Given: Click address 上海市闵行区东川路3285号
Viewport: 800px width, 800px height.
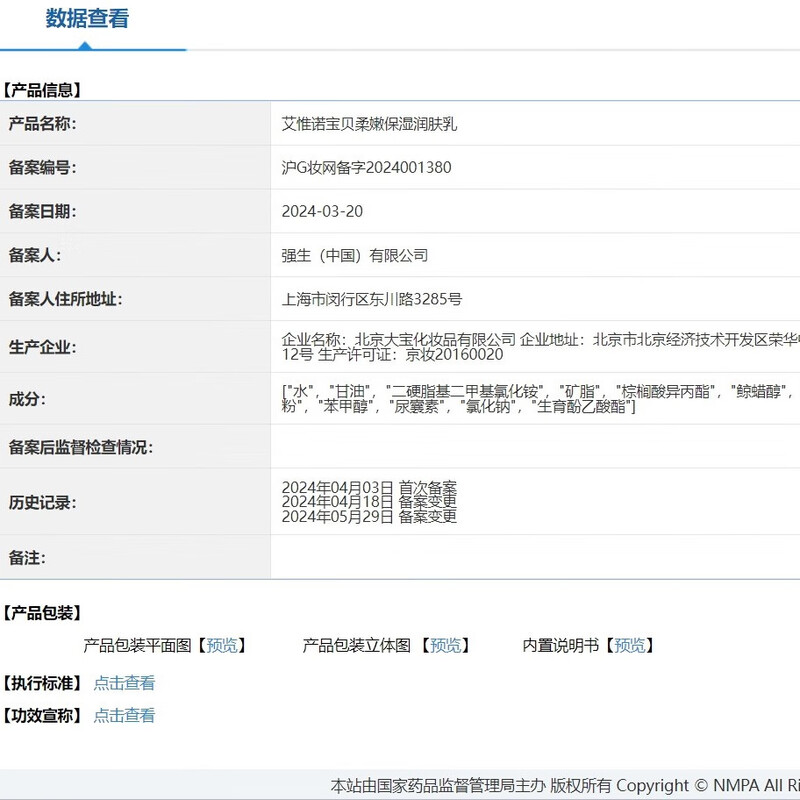Looking at the screenshot, I should point(371,299).
